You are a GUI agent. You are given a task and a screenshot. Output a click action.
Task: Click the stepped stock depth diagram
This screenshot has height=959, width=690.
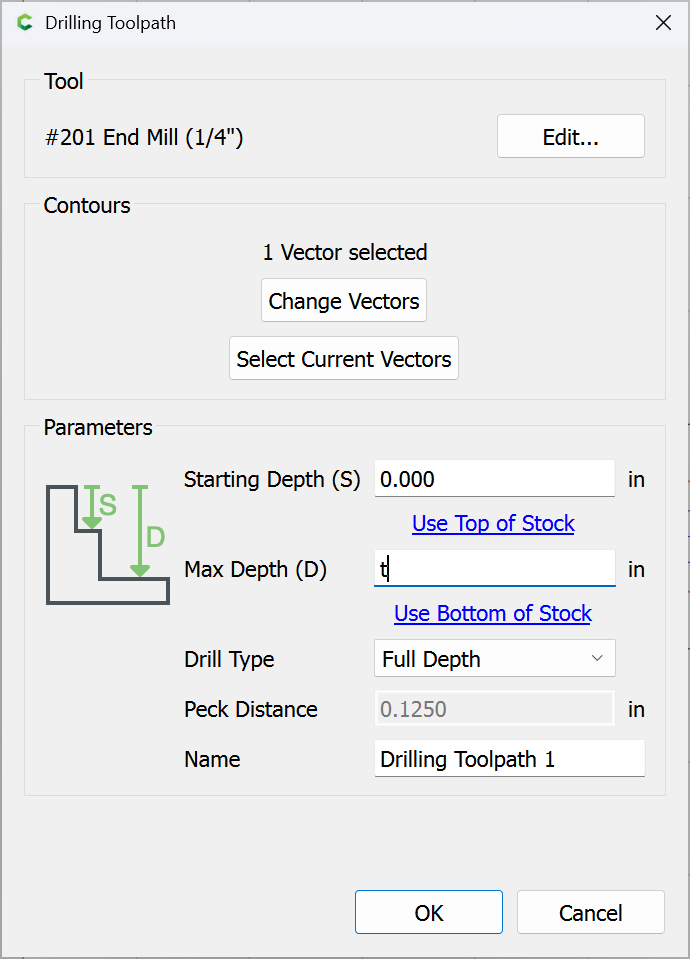(107, 544)
